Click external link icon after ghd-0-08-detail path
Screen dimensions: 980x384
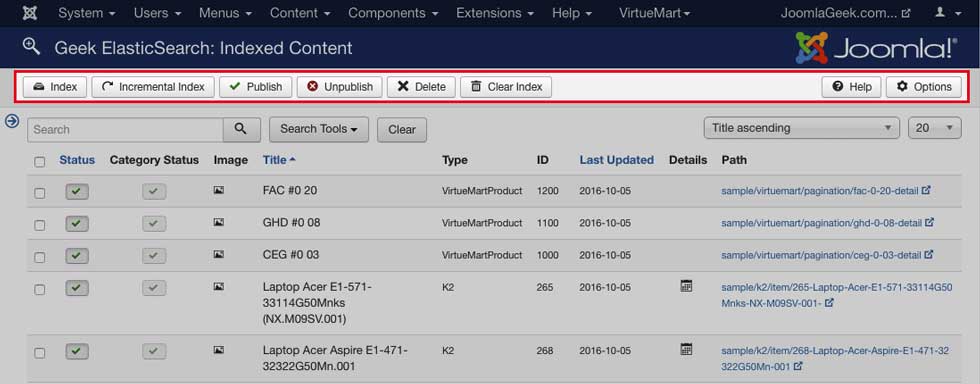click(929, 222)
